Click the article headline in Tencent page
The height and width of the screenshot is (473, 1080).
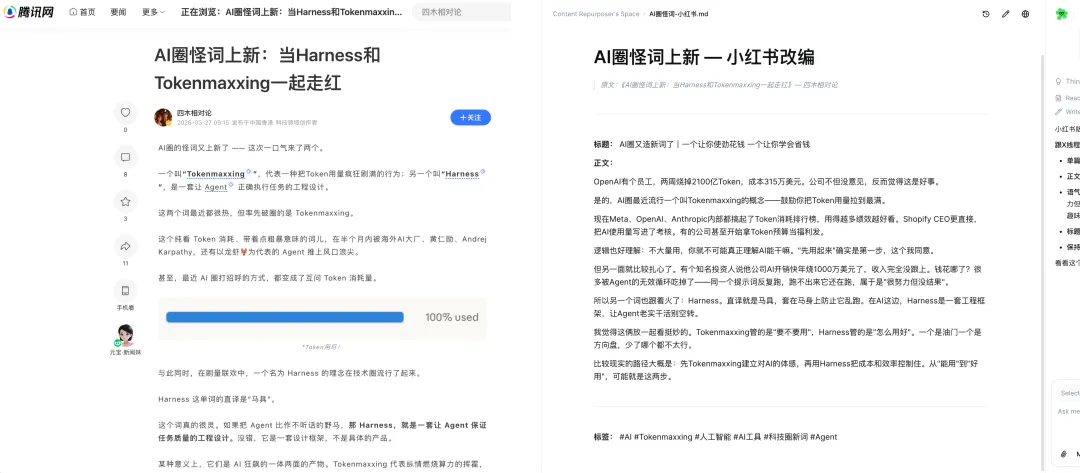(267, 69)
